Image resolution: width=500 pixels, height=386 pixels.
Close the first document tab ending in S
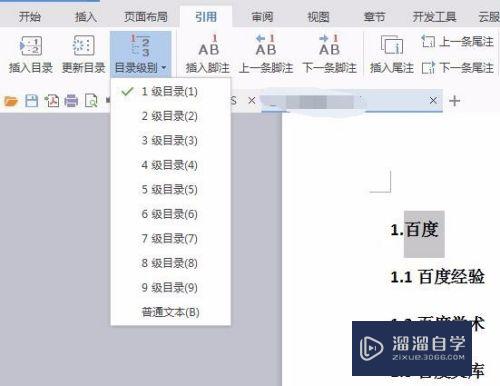tap(252, 100)
